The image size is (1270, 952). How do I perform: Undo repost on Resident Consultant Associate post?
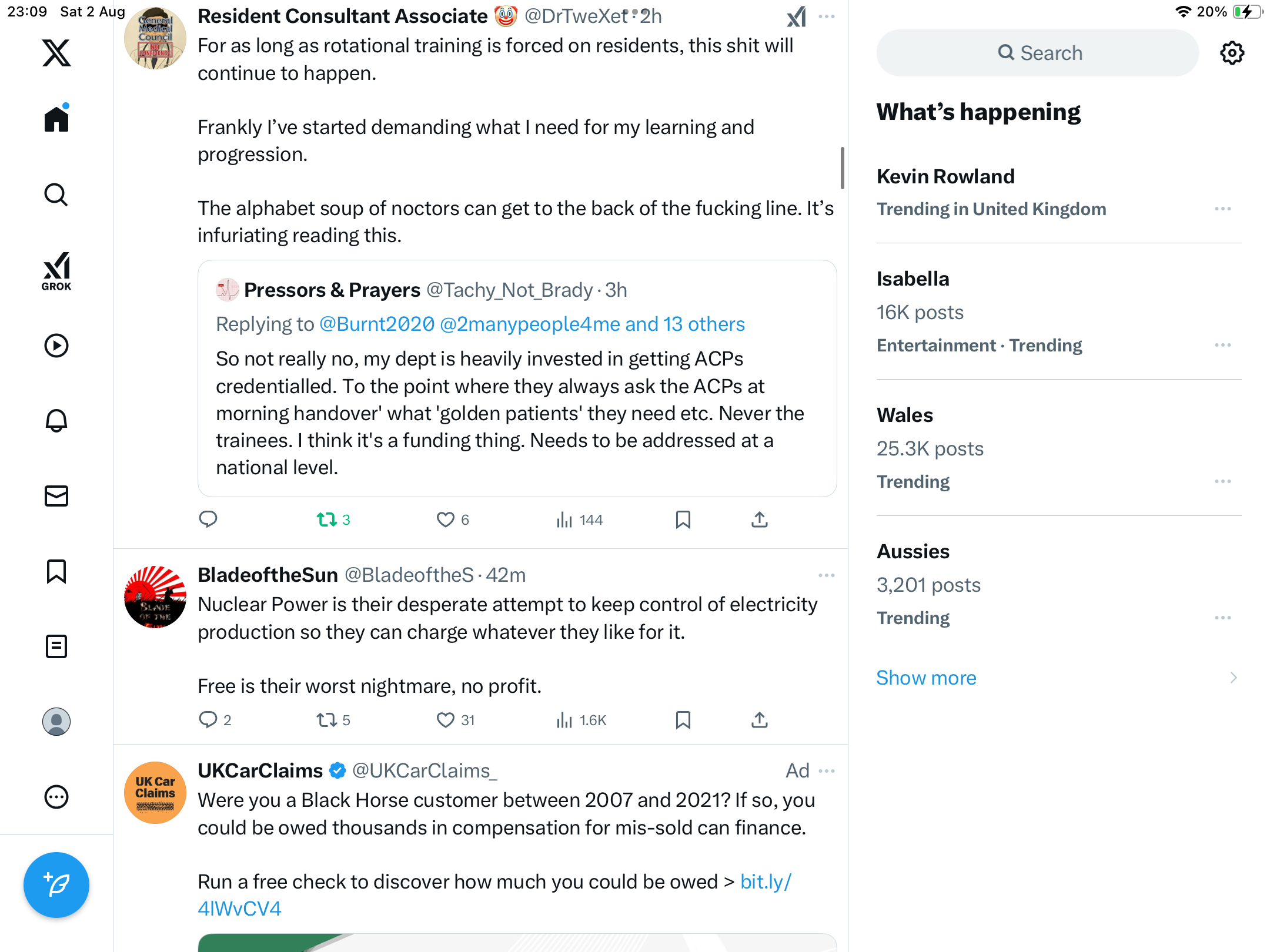tap(327, 519)
